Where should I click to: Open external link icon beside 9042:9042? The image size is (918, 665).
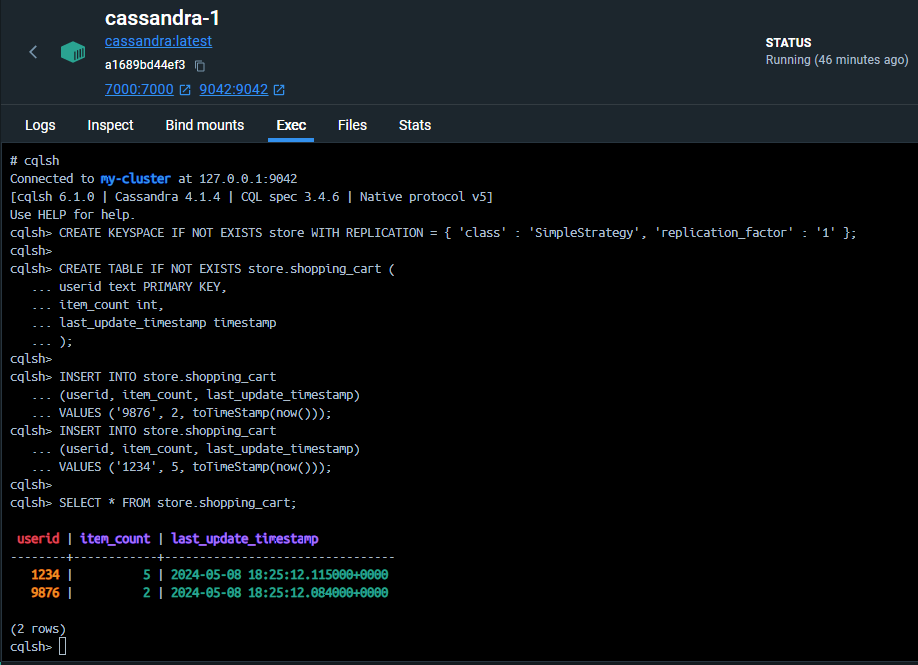[x=279, y=90]
